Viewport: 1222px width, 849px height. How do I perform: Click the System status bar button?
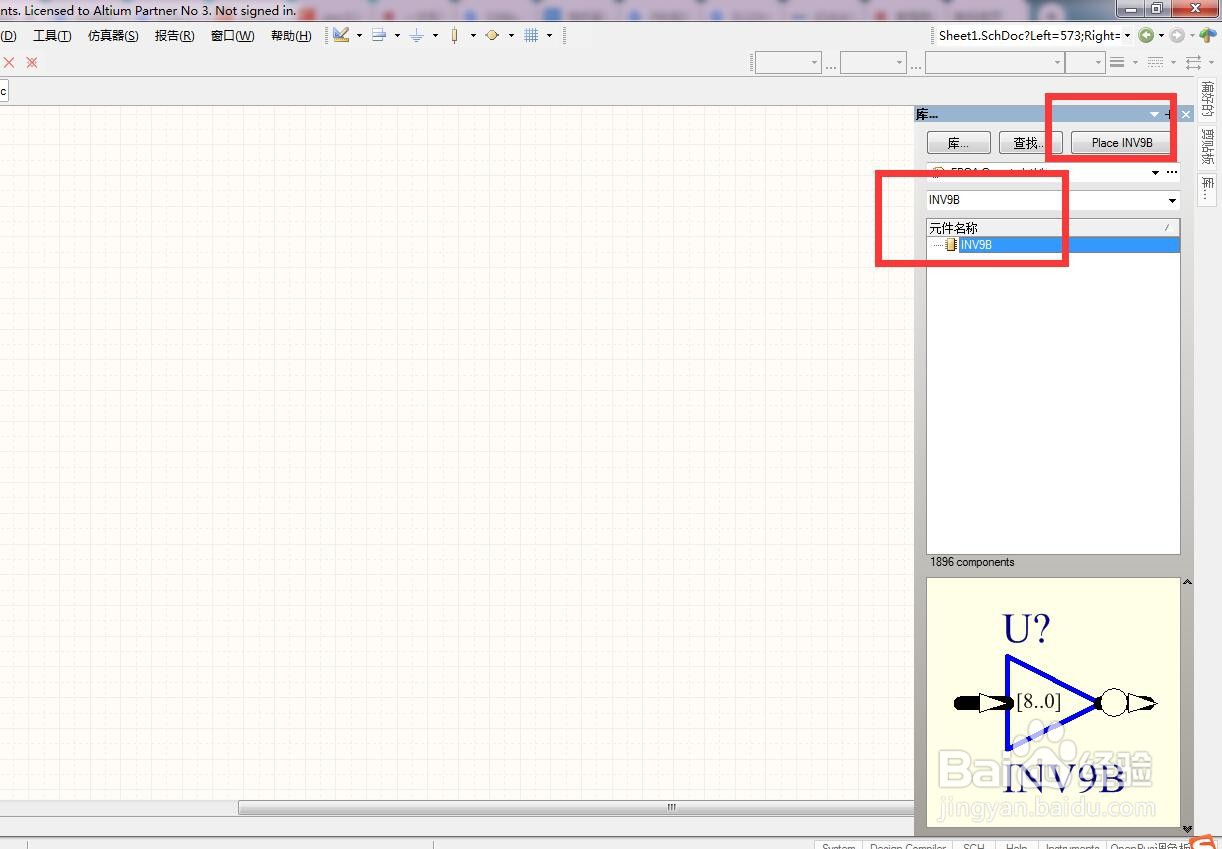838,845
